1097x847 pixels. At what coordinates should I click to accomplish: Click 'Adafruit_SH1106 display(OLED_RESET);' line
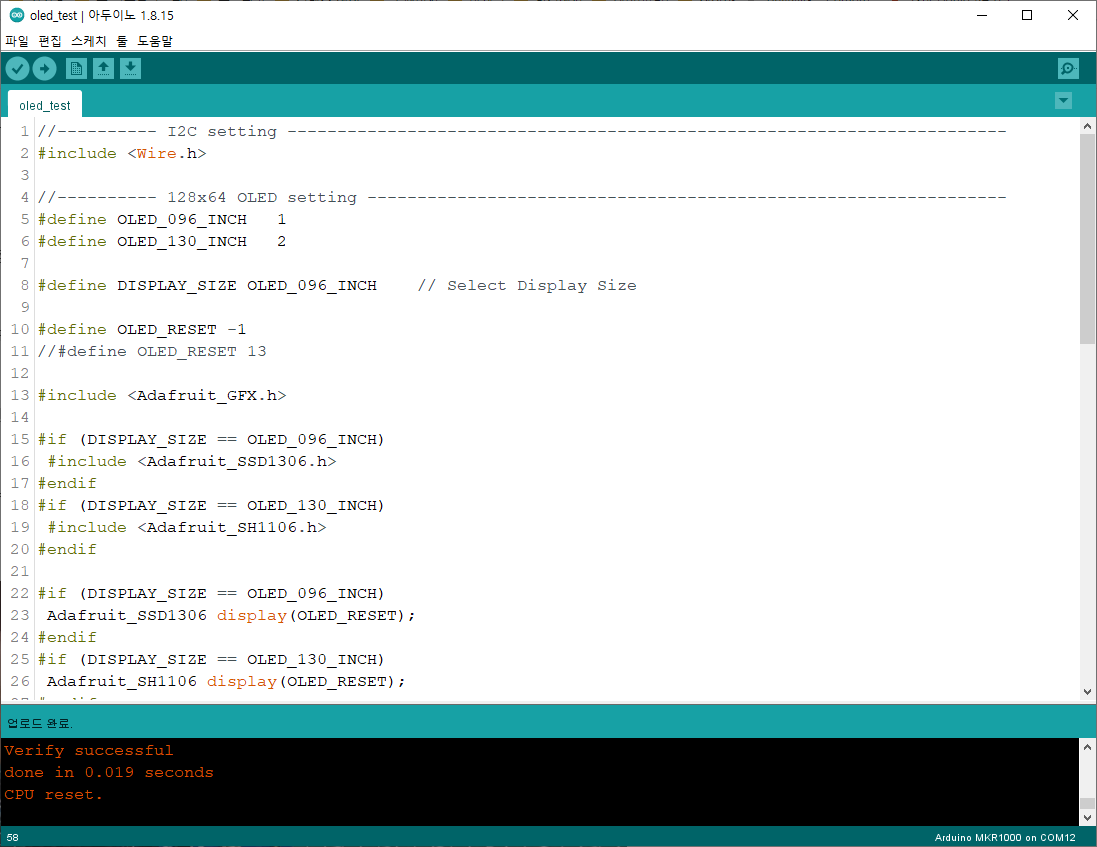(x=226, y=681)
